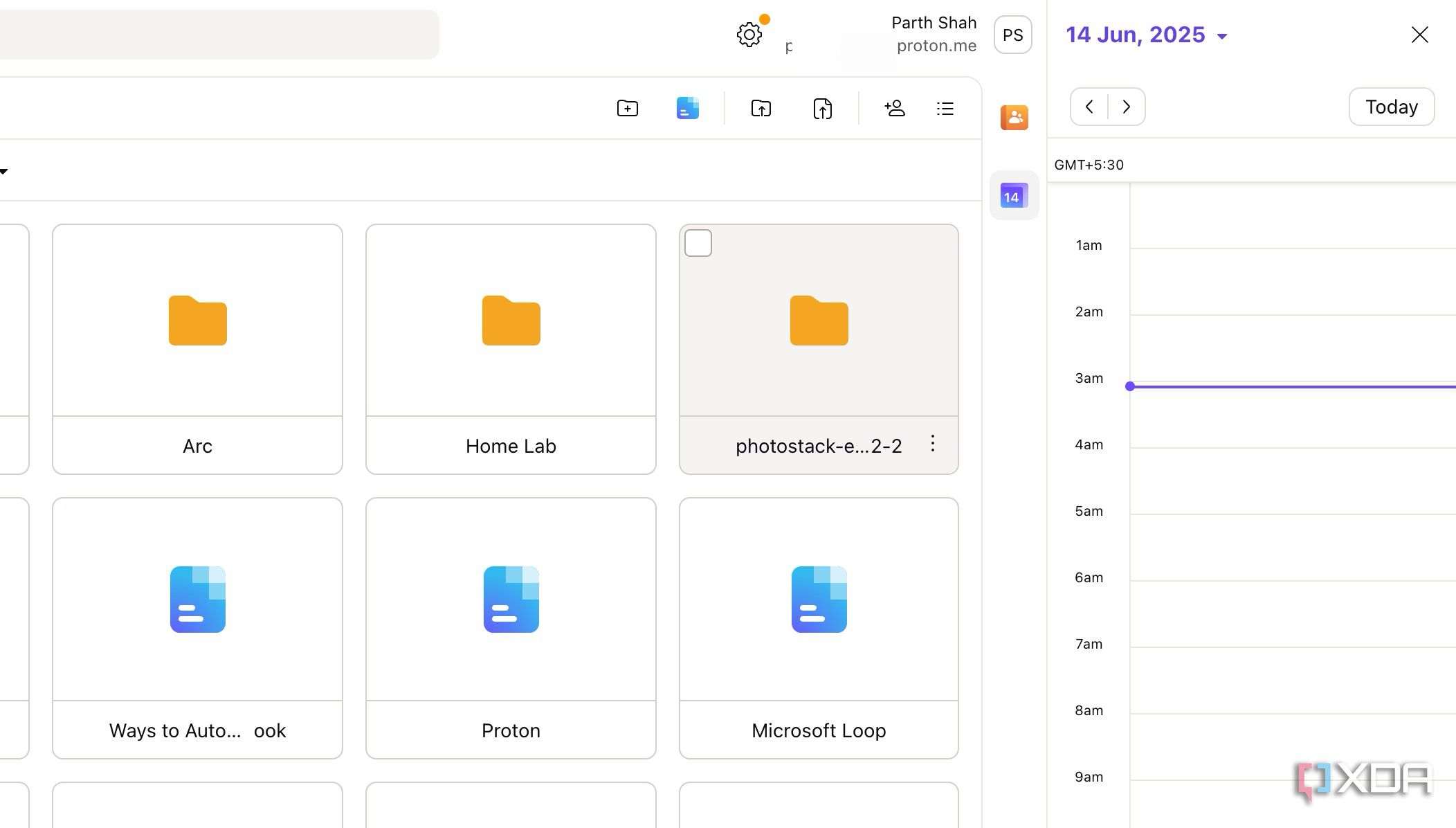Viewport: 1456px width, 828px height.
Task: Open the Microsoft Loop document
Action: click(819, 628)
